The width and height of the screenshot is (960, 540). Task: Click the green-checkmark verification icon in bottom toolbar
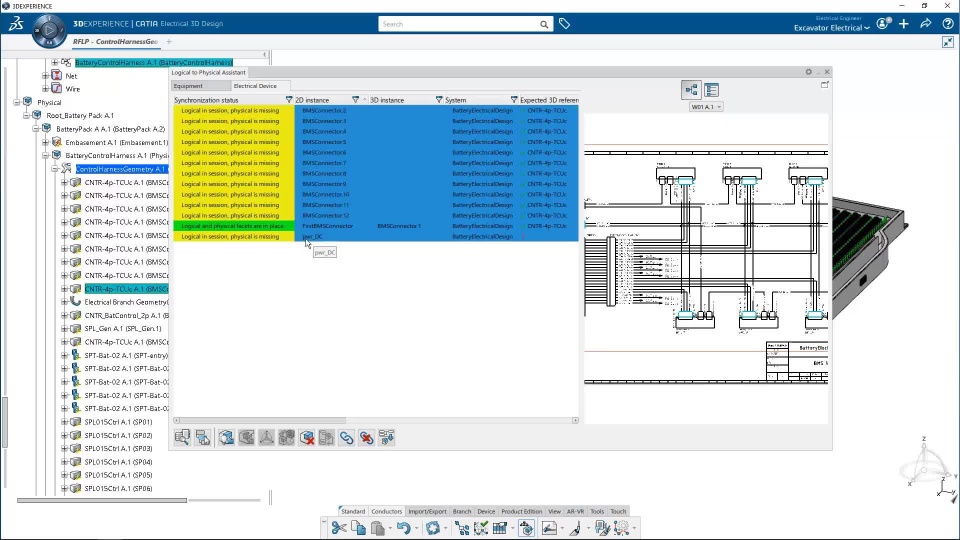[x=481, y=528]
